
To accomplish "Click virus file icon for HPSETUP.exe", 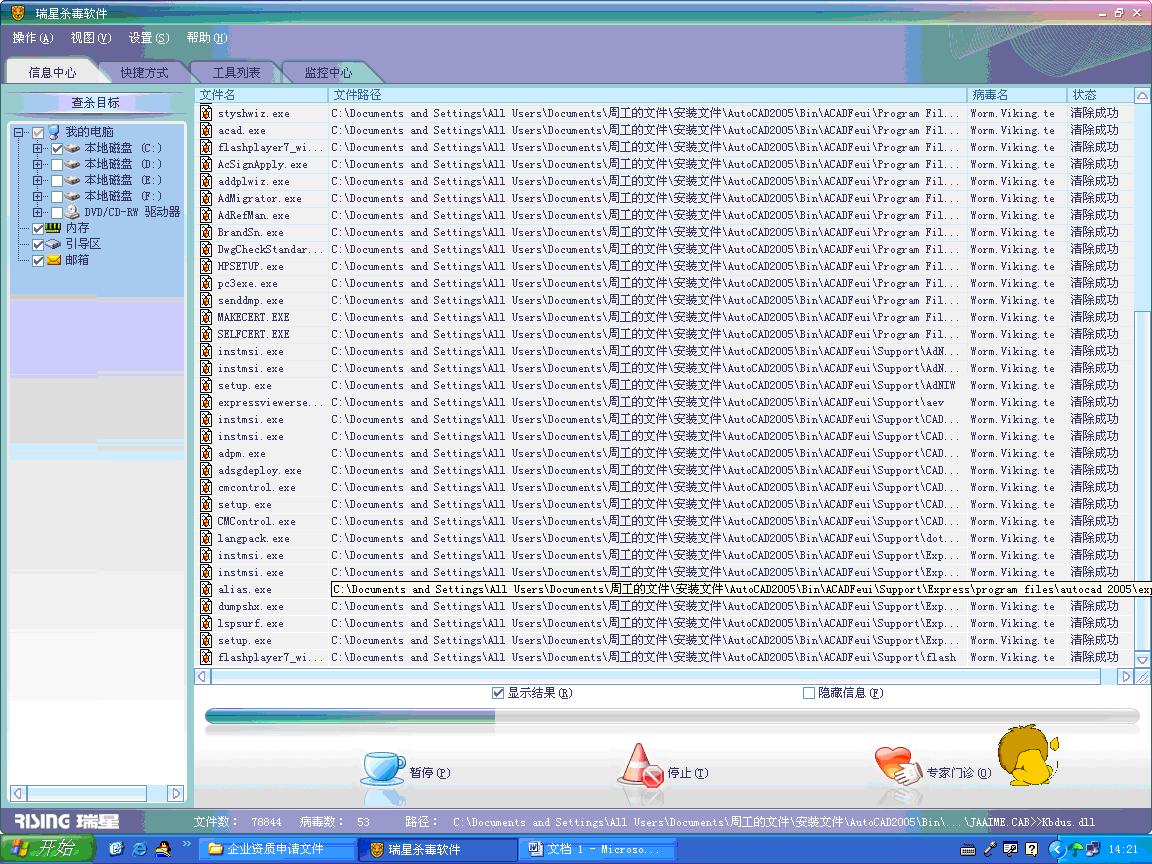I will pos(206,266).
